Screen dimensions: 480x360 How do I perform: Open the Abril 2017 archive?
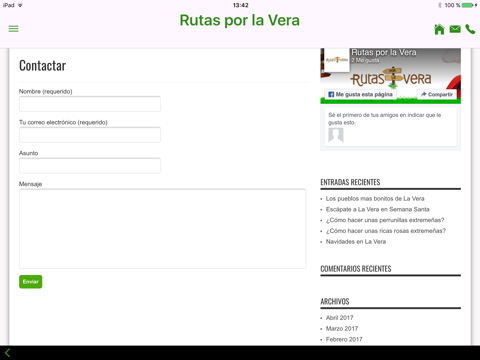pos(339,318)
